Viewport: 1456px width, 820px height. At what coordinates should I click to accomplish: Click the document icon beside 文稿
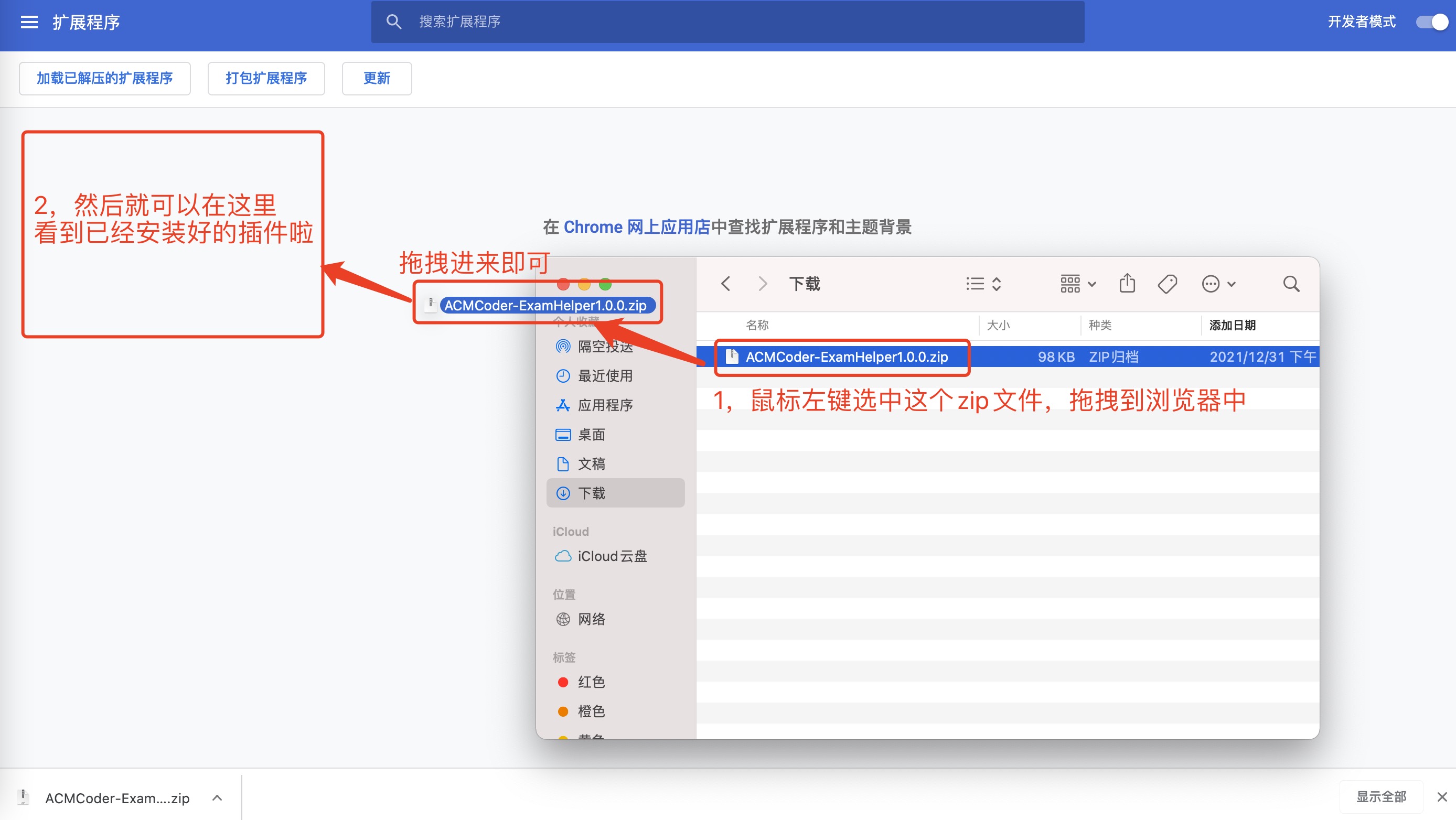pyautogui.click(x=563, y=464)
